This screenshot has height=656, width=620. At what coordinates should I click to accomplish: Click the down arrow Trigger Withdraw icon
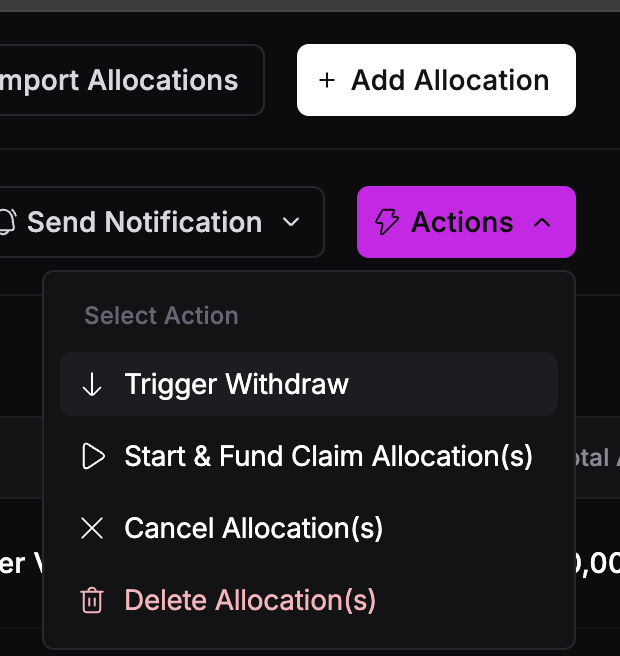coord(92,384)
